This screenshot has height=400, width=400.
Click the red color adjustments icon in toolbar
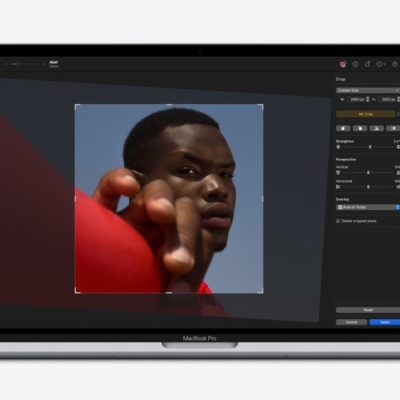tap(343, 64)
